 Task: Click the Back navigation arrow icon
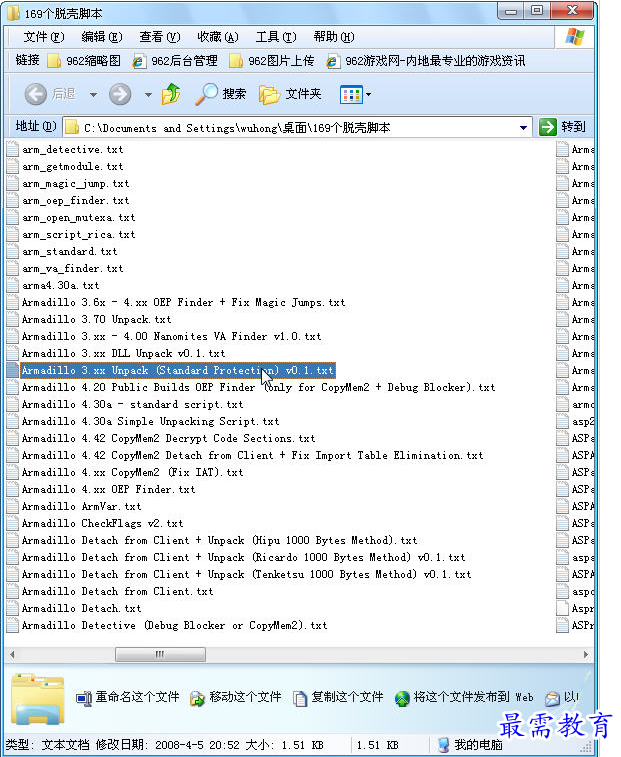point(36,94)
